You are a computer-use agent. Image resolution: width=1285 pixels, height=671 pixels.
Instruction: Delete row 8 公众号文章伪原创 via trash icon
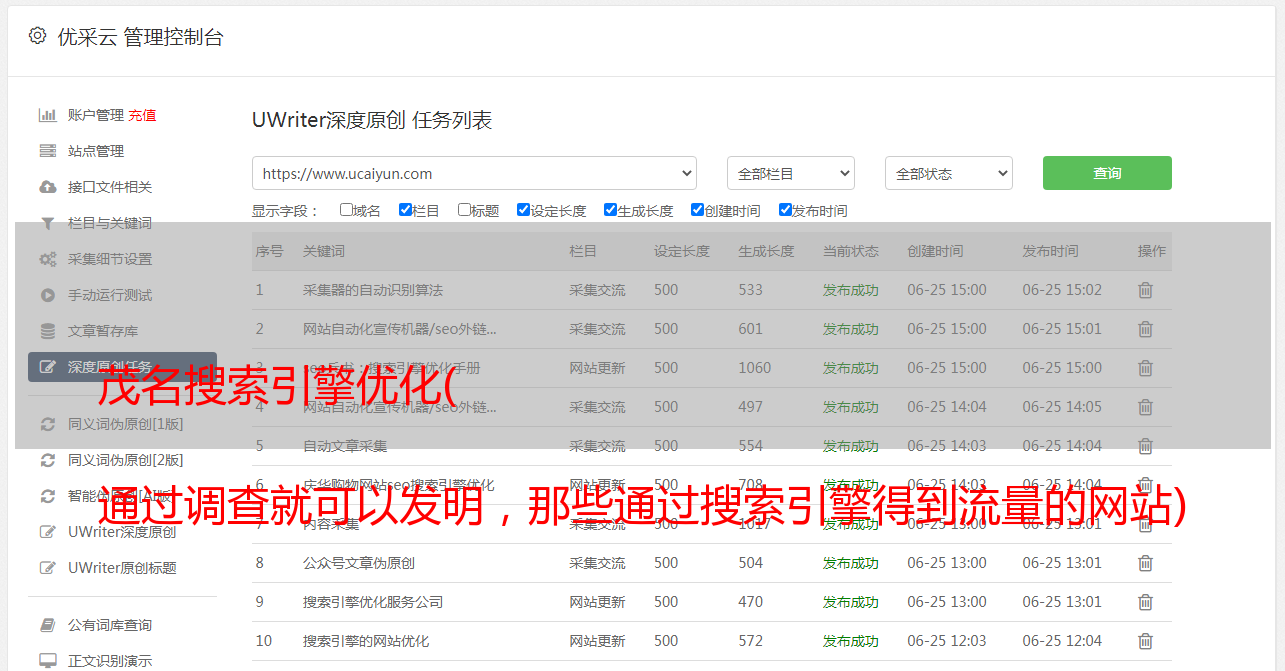[x=1145, y=563]
